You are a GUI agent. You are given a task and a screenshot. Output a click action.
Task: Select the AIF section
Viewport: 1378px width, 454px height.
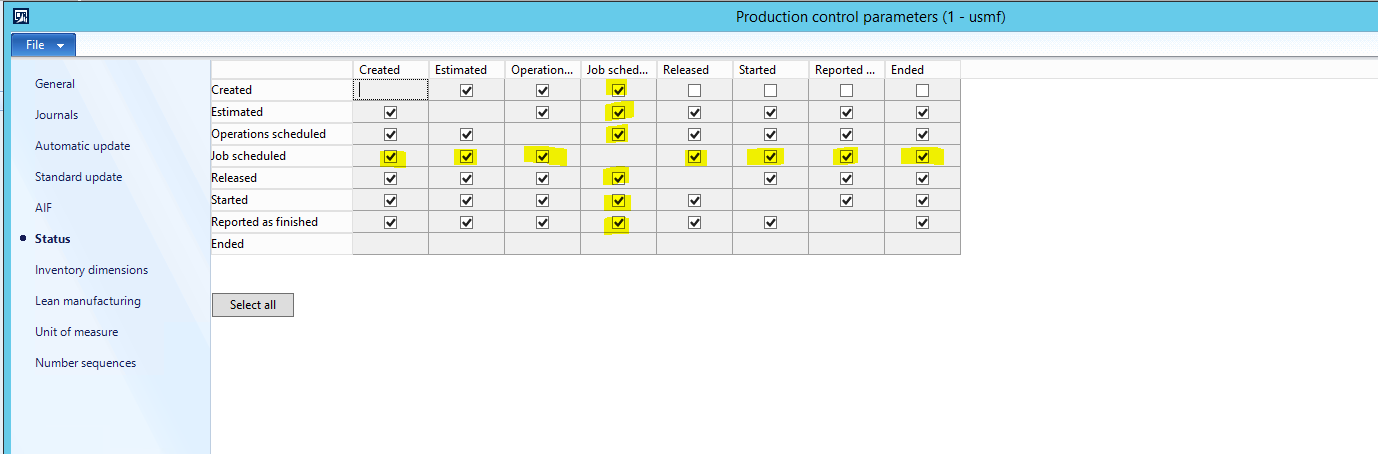pos(43,208)
